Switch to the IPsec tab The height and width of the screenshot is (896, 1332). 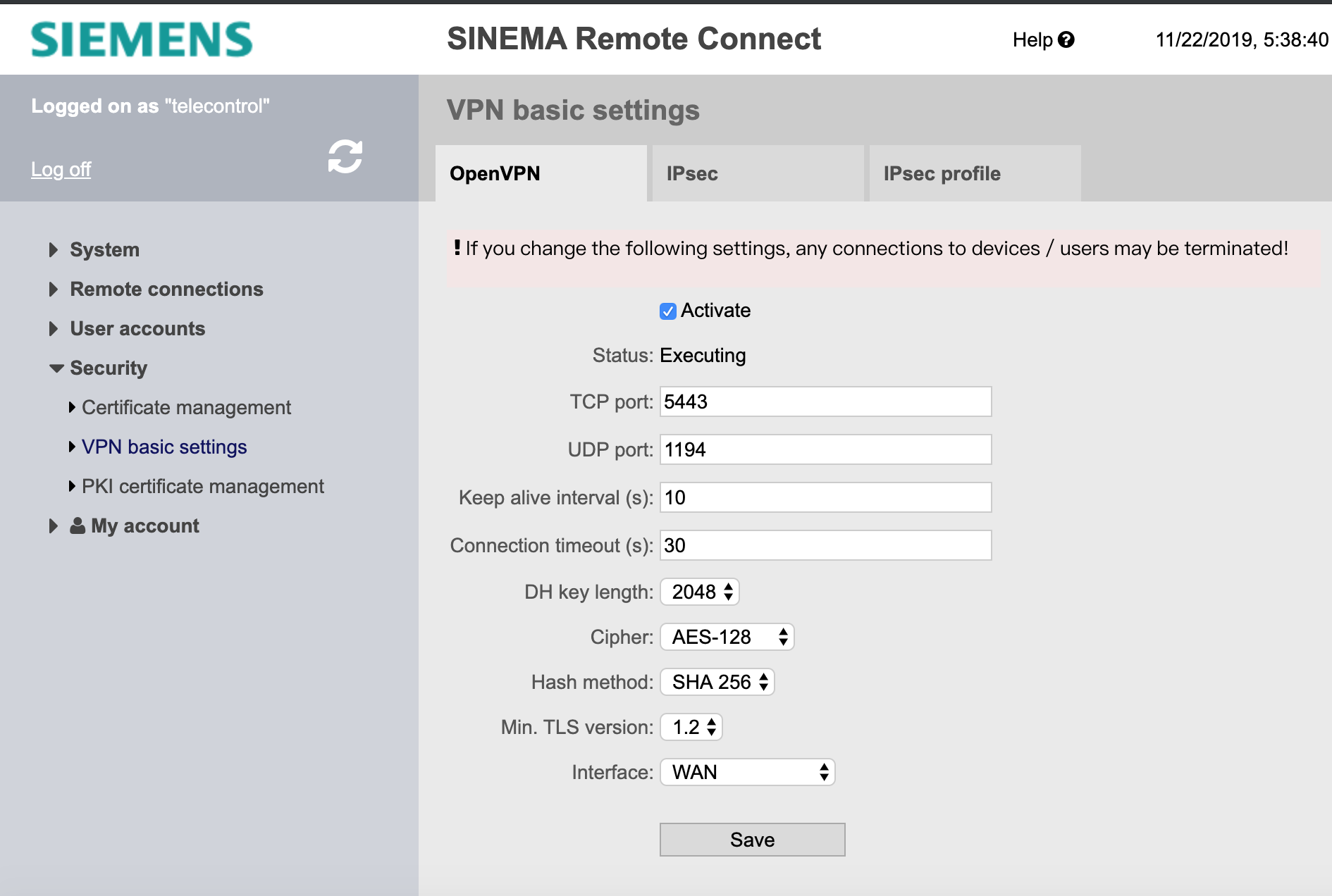tap(758, 174)
